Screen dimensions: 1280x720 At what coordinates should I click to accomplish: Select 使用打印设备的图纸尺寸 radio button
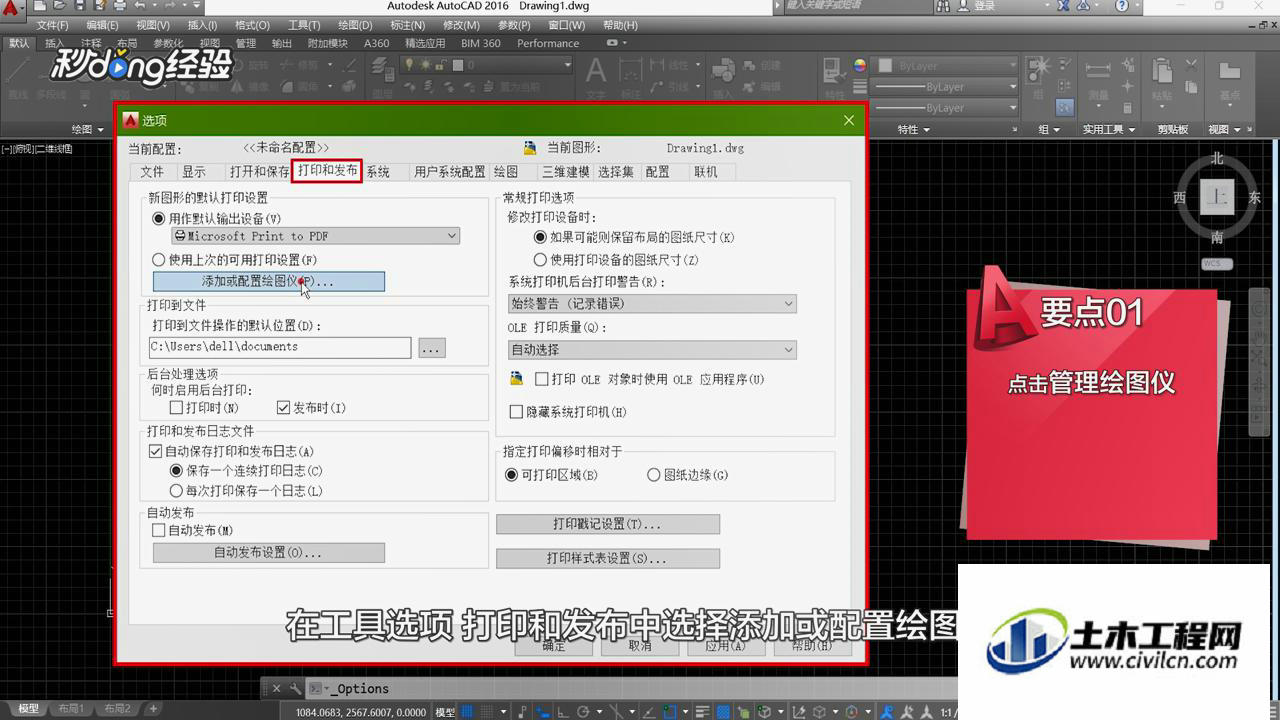click(541, 260)
